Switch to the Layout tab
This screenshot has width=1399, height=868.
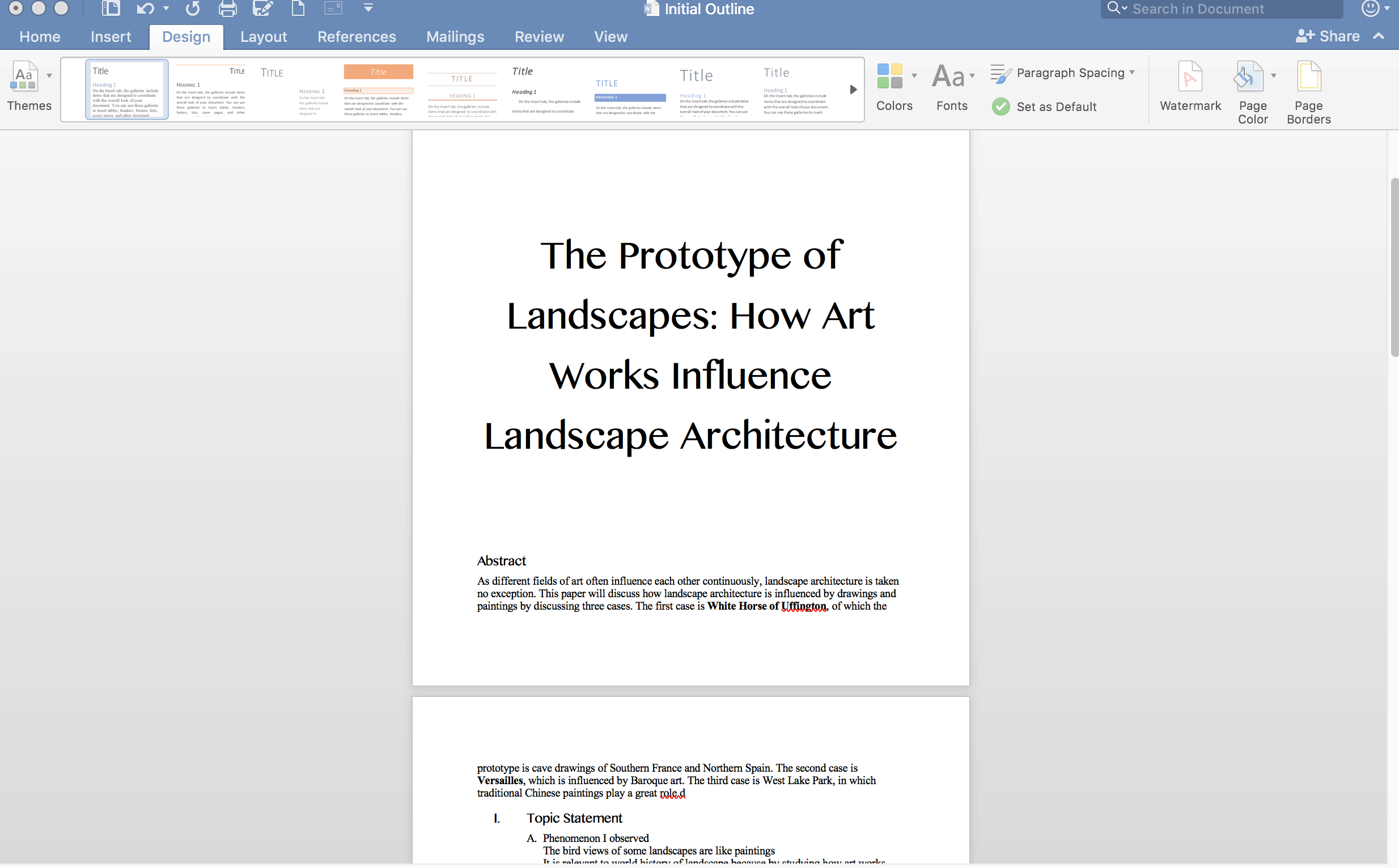(x=263, y=37)
